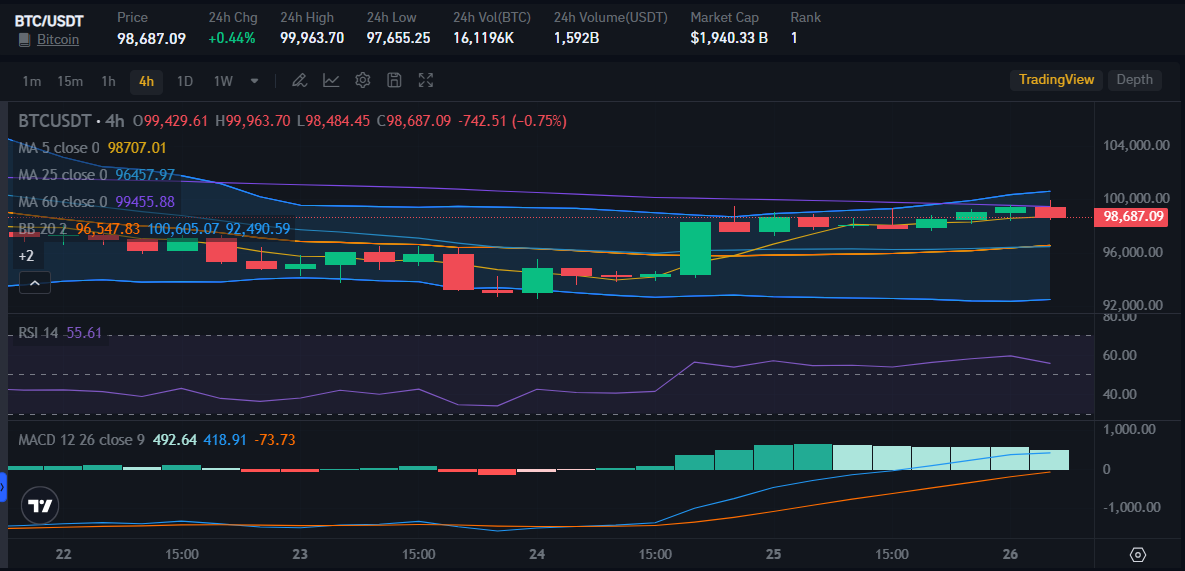Open the hexagon settings icon near time axis
Viewport: 1185px width, 571px height.
[1138, 555]
